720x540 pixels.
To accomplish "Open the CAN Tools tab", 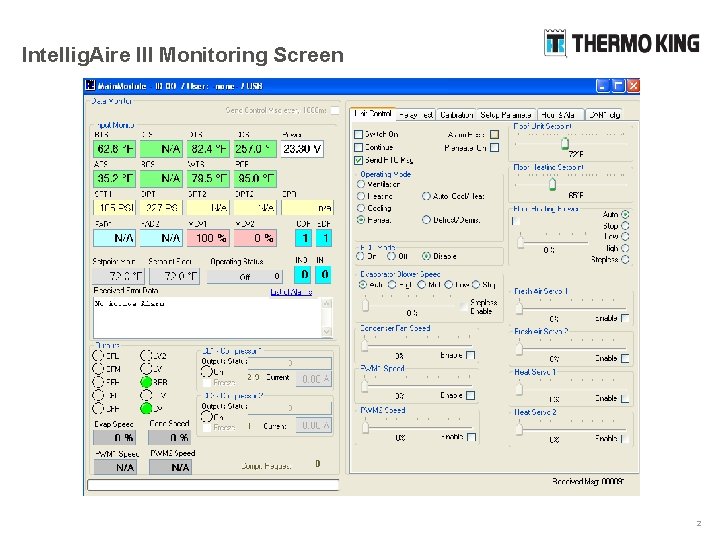I will [604, 115].
